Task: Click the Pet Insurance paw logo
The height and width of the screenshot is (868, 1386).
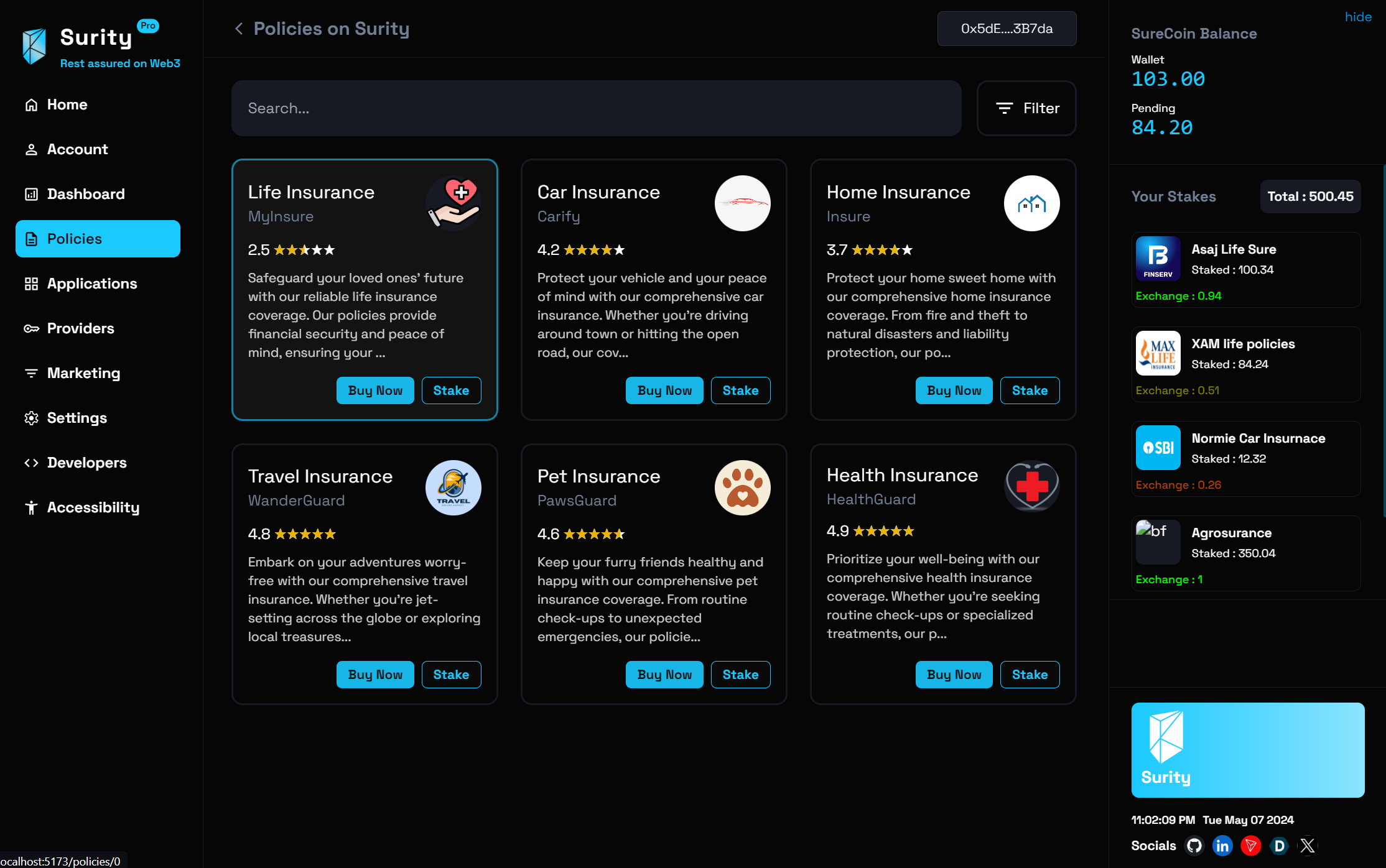Action: 742,487
